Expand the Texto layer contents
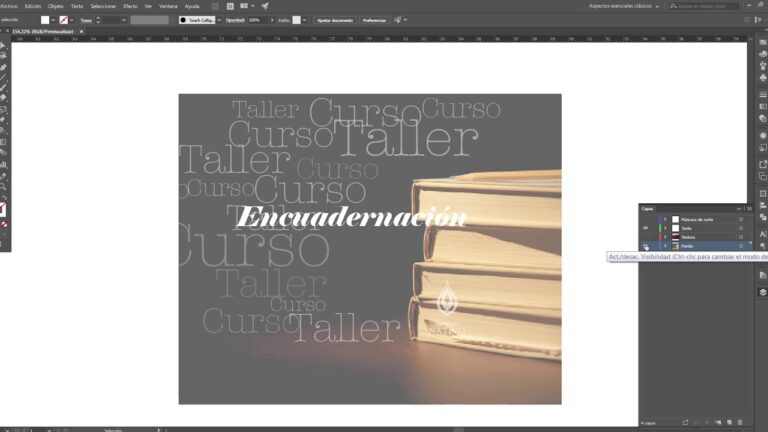The image size is (768, 432). click(665, 228)
